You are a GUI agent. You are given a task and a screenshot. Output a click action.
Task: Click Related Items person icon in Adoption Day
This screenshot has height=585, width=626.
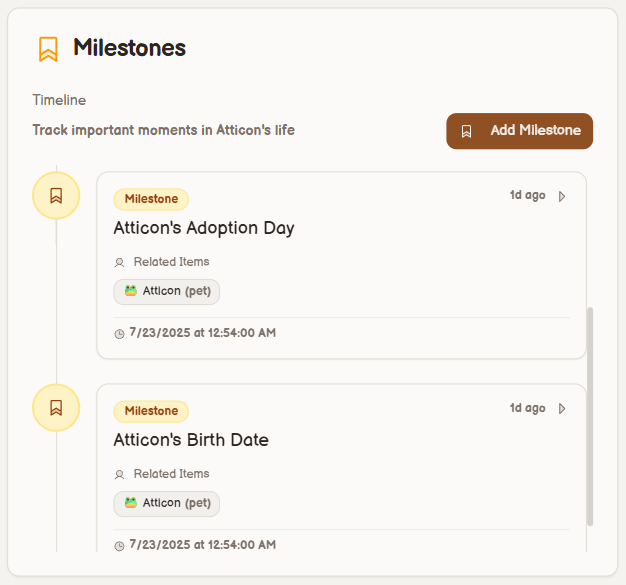click(120, 262)
